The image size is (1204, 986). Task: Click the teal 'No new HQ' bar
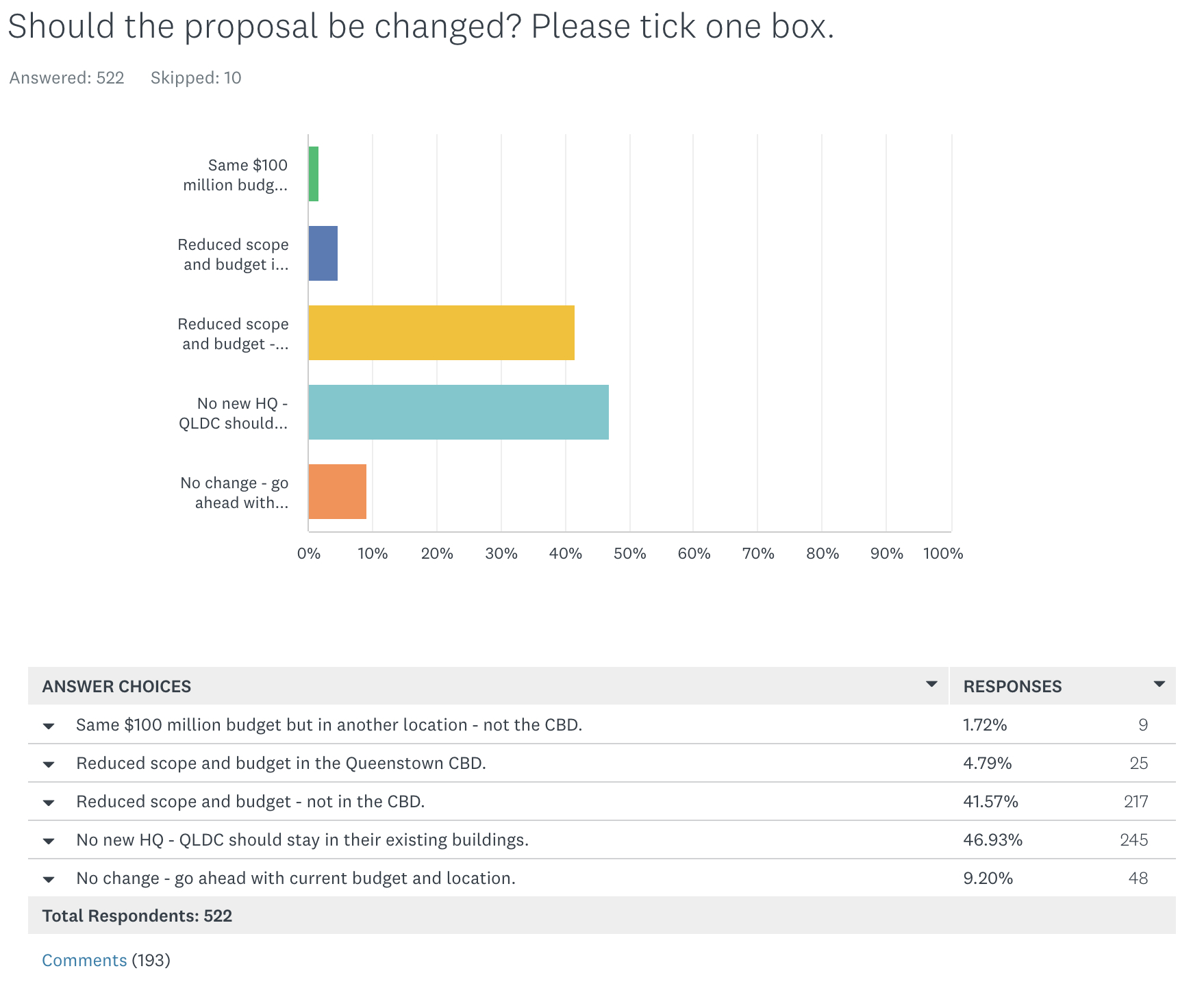pyautogui.click(x=458, y=412)
